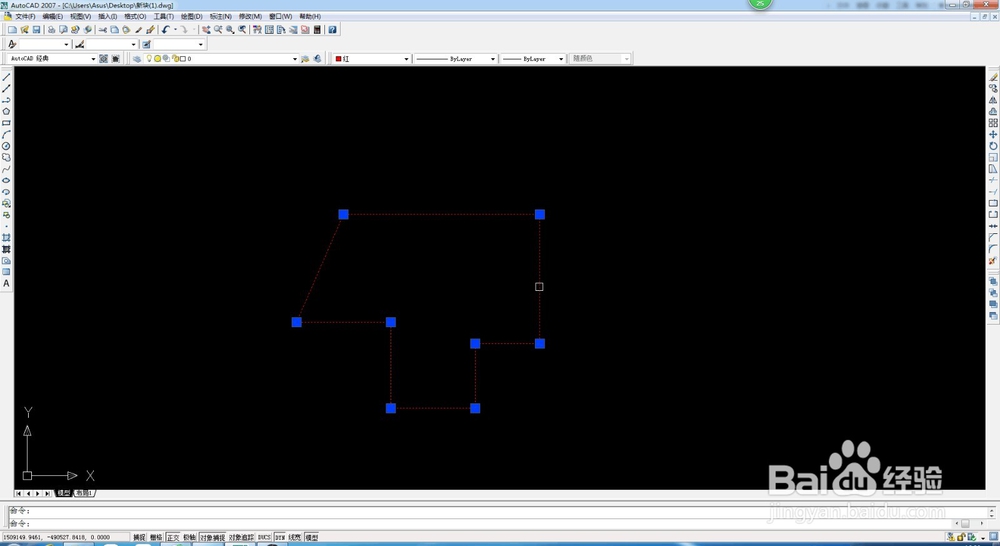Screen dimensions: 1000x546
Task: Toggle 线宽 (Lineweight) display
Action: (x=295, y=538)
